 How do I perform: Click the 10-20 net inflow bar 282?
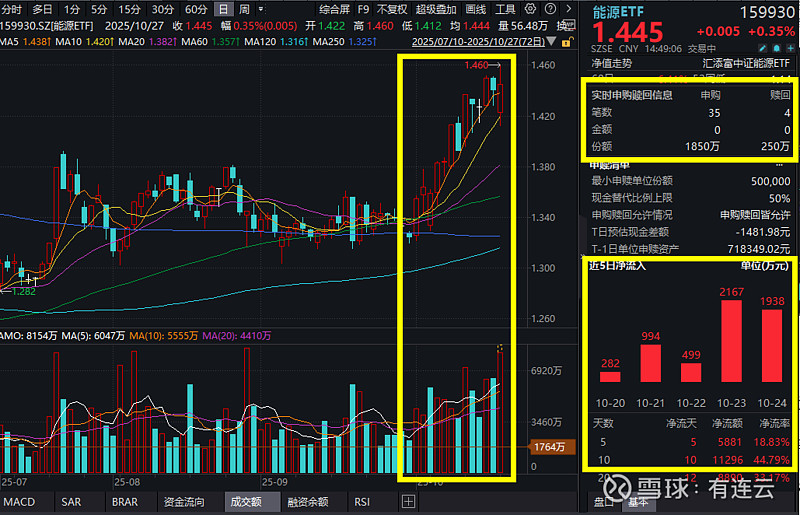610,377
